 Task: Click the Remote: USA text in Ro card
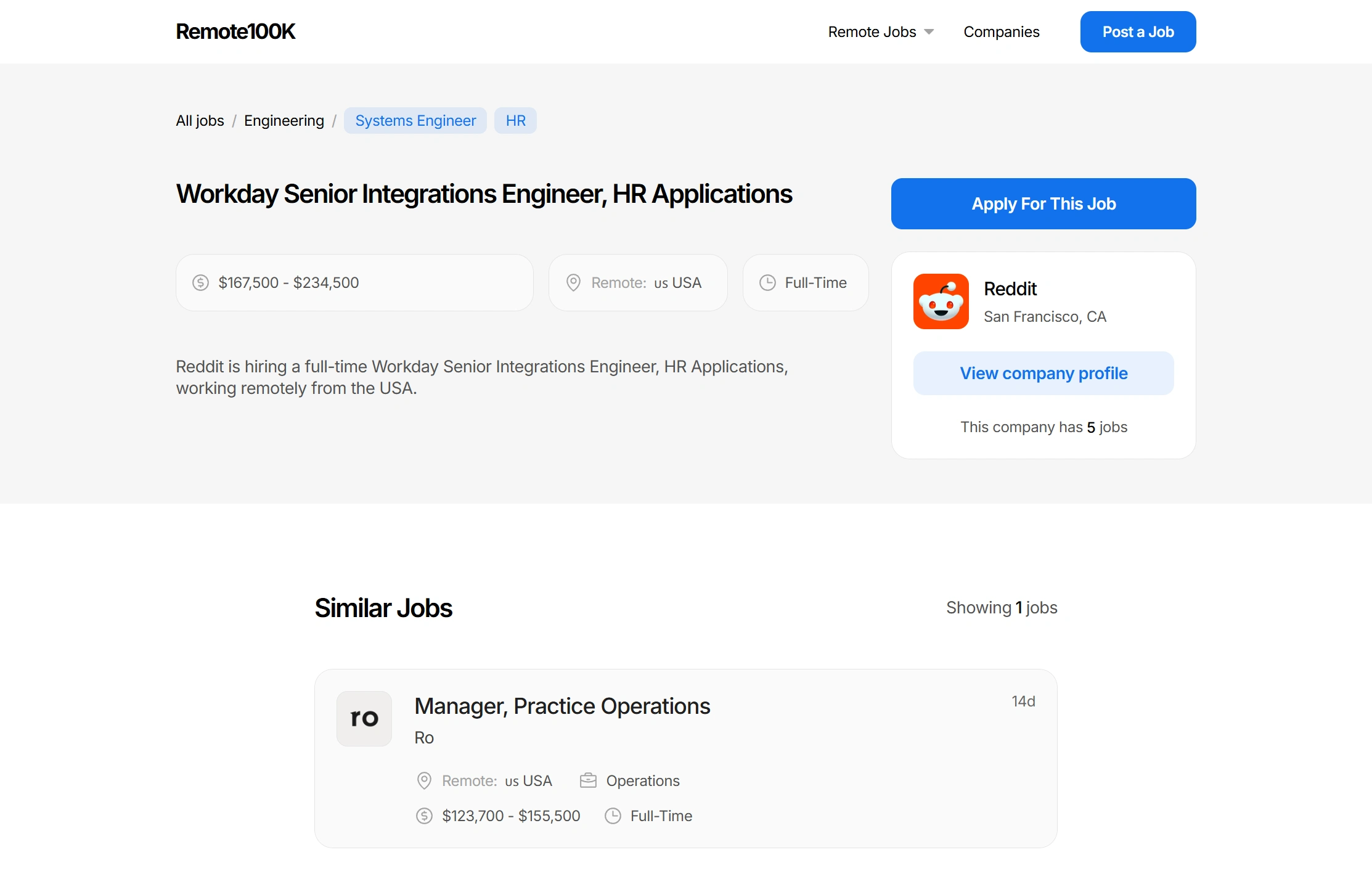pos(497,780)
